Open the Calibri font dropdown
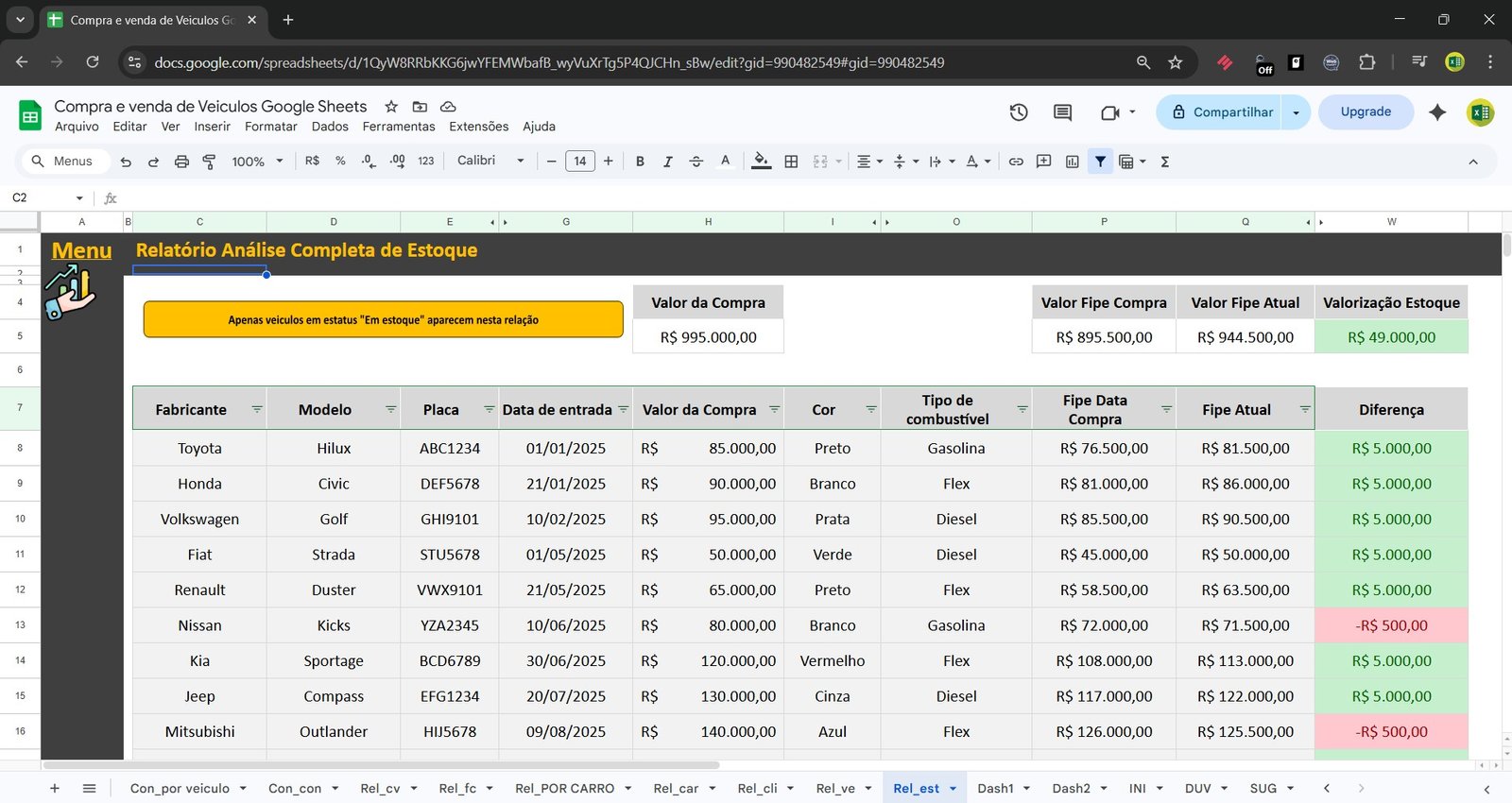This screenshot has width=1512, height=803. click(490, 162)
